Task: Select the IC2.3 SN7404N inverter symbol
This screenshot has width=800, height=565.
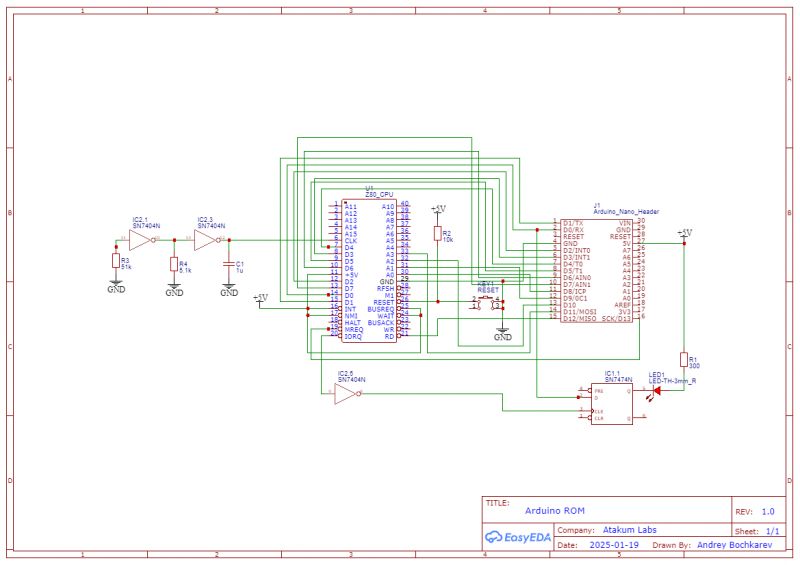Action: click(x=206, y=240)
